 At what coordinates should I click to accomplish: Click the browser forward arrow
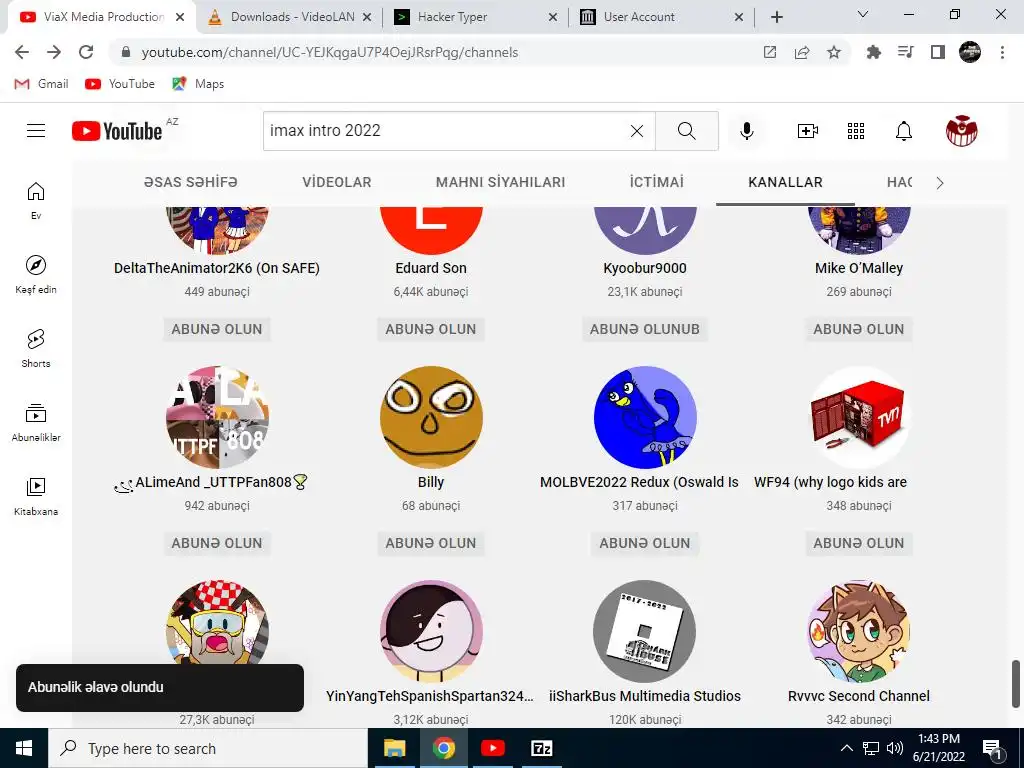(x=54, y=52)
